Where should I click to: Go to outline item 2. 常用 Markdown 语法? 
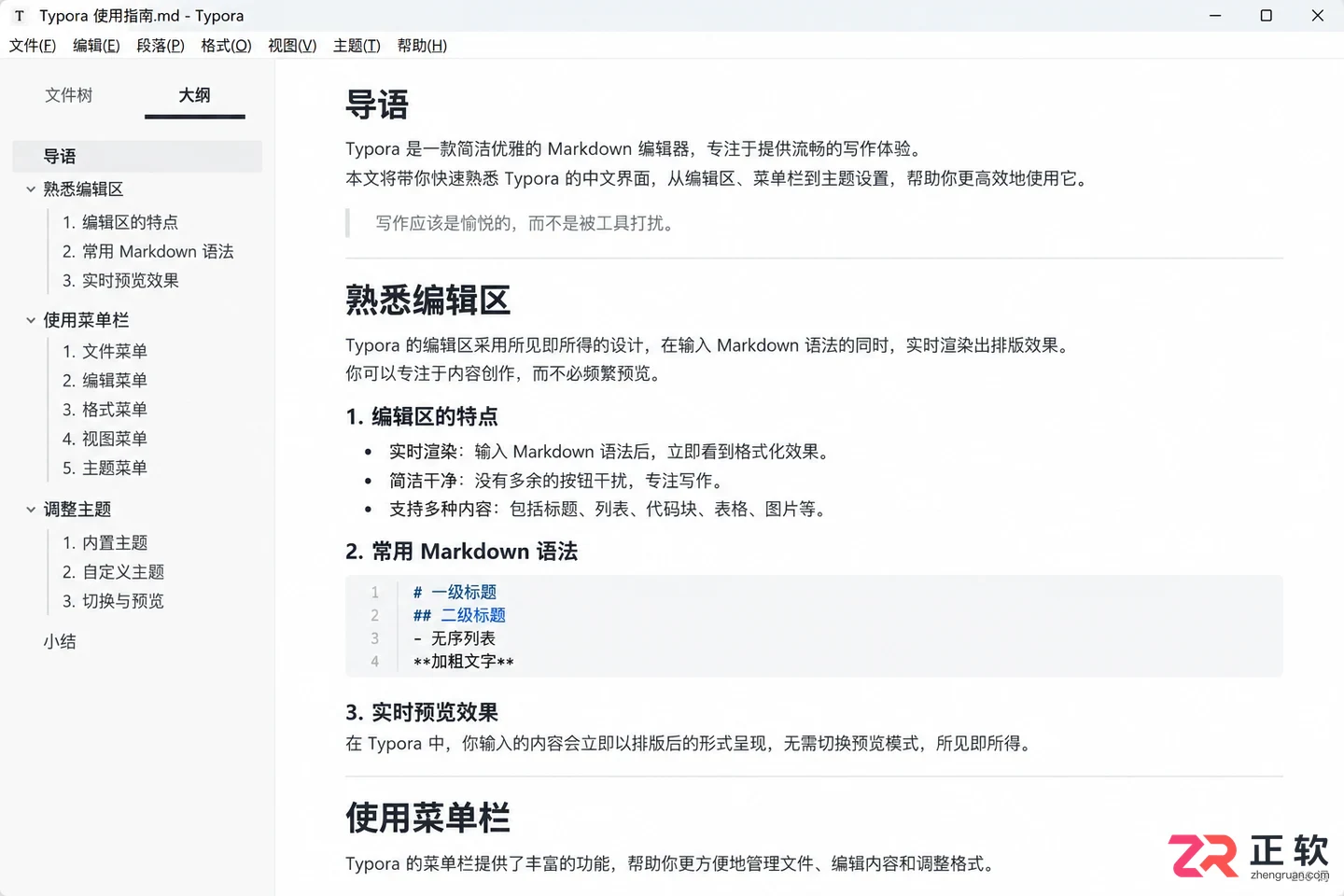pyautogui.click(x=148, y=251)
